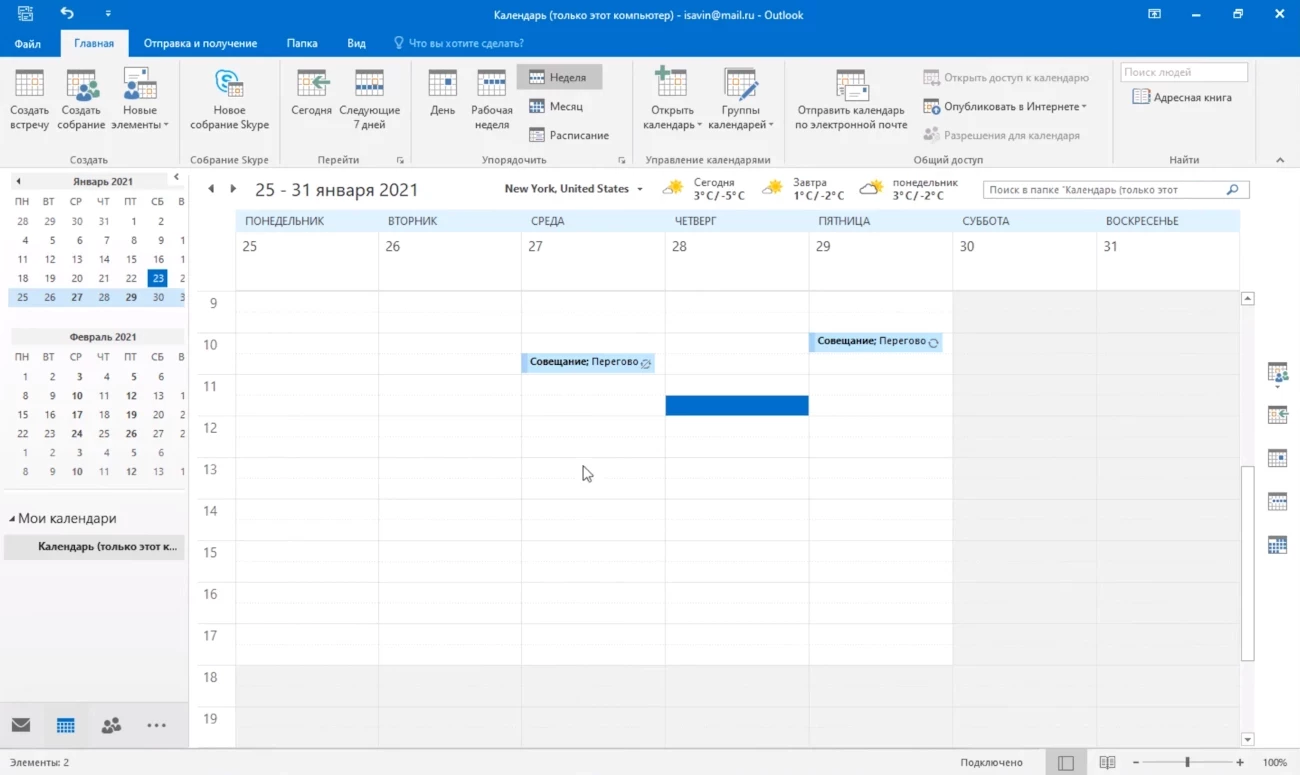Open the Customize Quick Access Toolbar dropdown
The image size is (1300, 775).
click(x=108, y=14)
